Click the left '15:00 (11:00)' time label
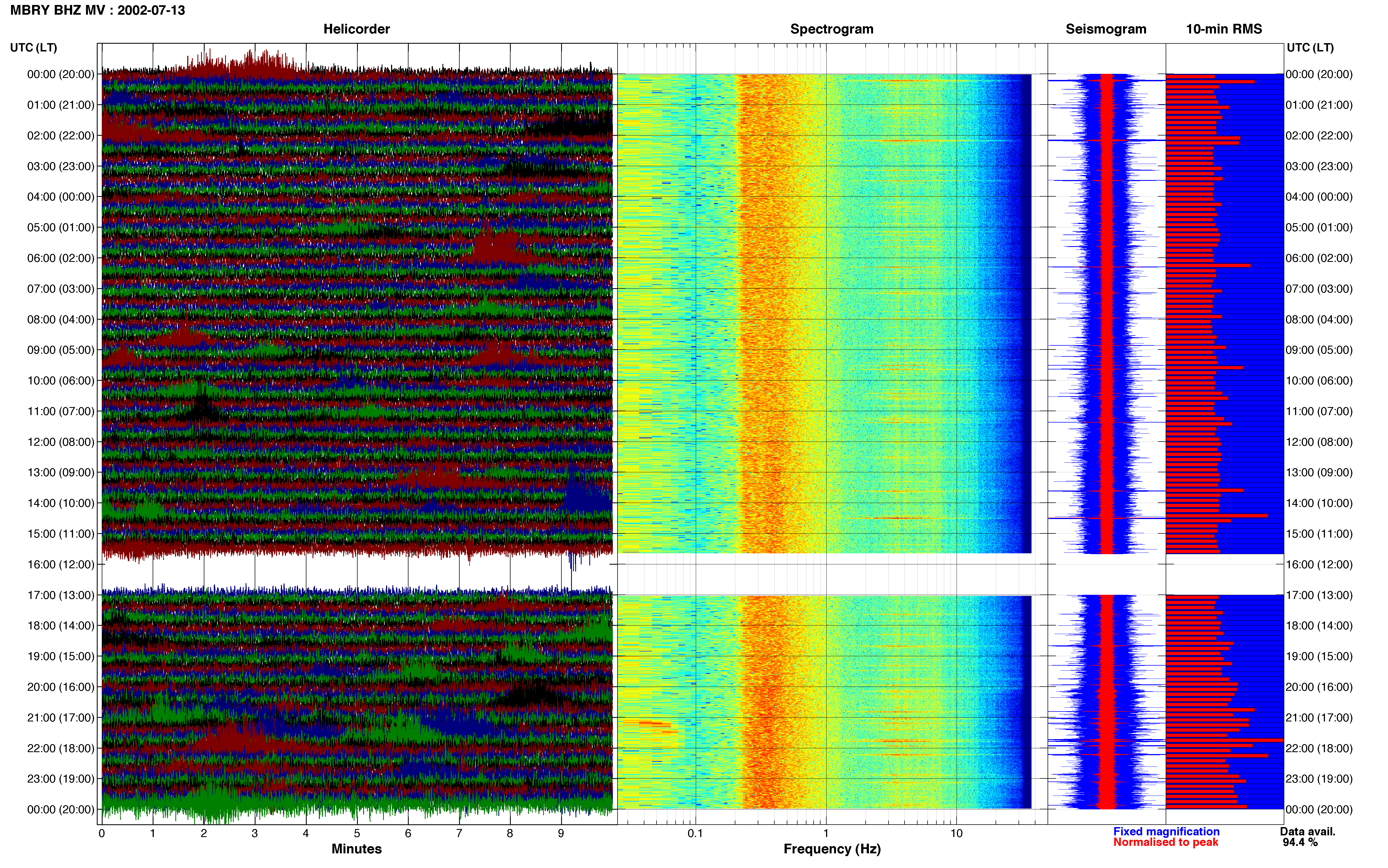Viewport: 1388px width, 868px height. pyautogui.click(x=61, y=534)
